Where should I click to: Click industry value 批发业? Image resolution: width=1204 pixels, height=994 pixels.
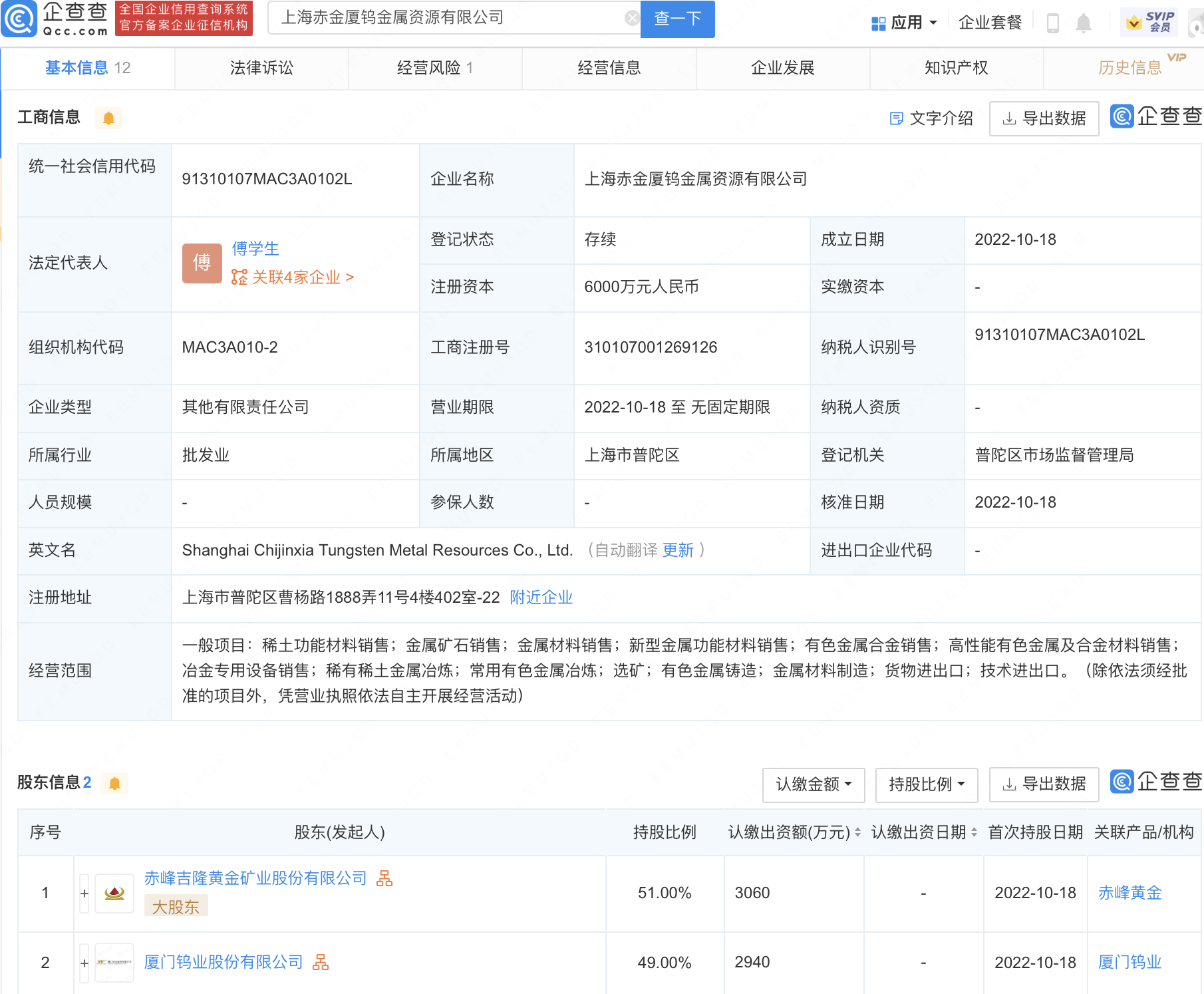206,455
